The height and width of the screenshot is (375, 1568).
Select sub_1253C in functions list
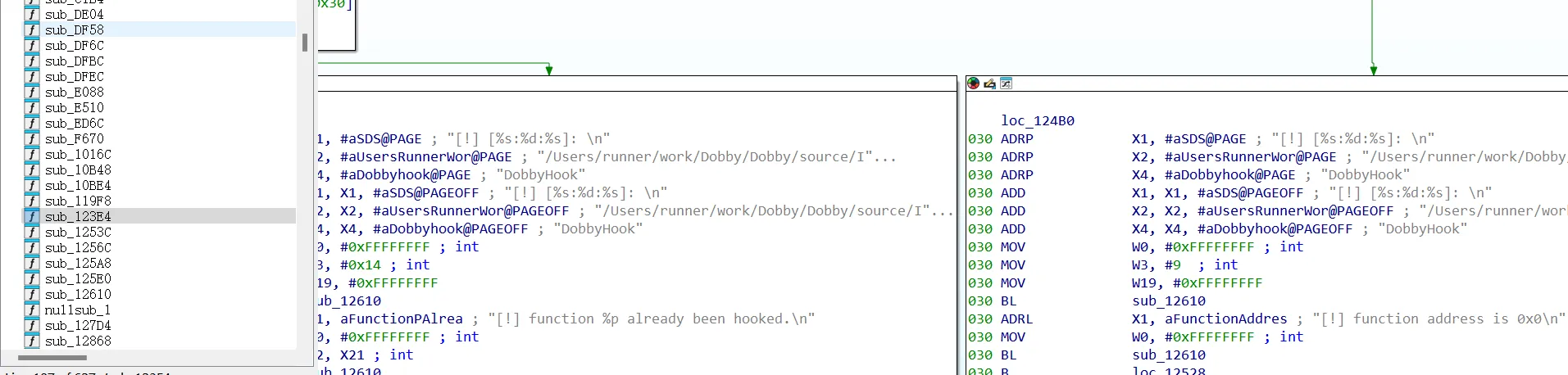(78, 233)
